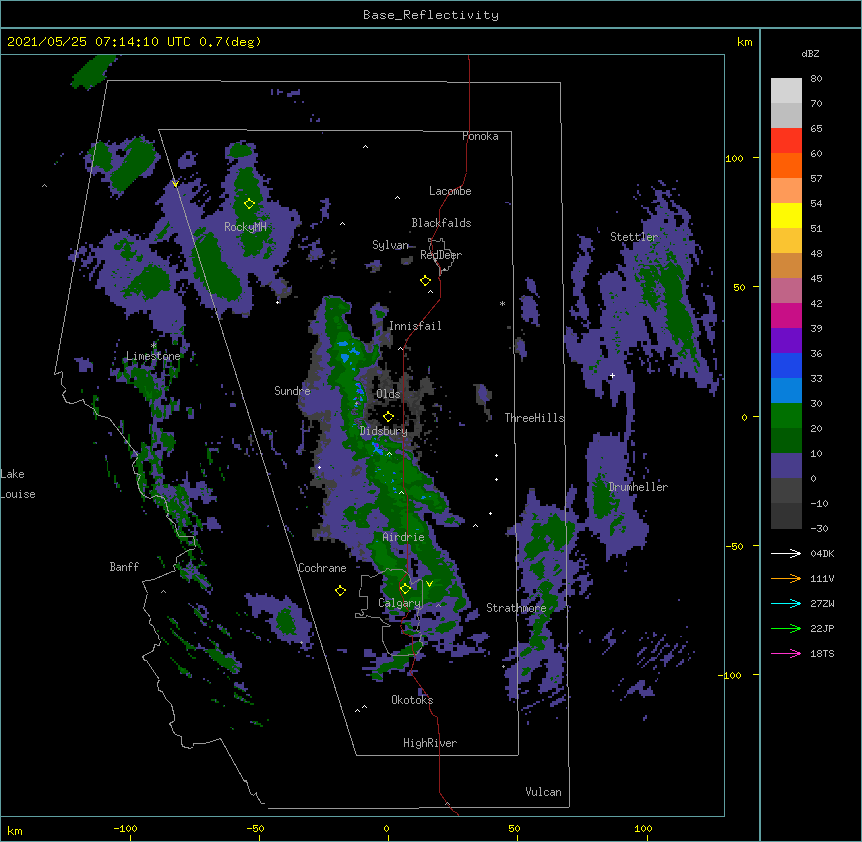Pick the light gray 70-80 dBZ swatch

click(786, 91)
